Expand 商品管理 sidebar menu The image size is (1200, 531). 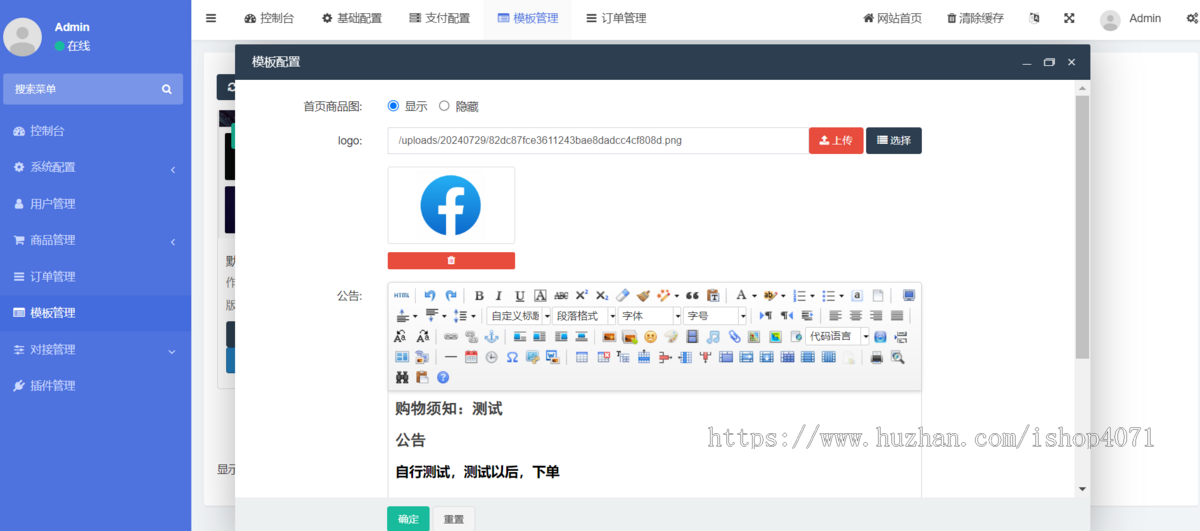(x=95, y=240)
